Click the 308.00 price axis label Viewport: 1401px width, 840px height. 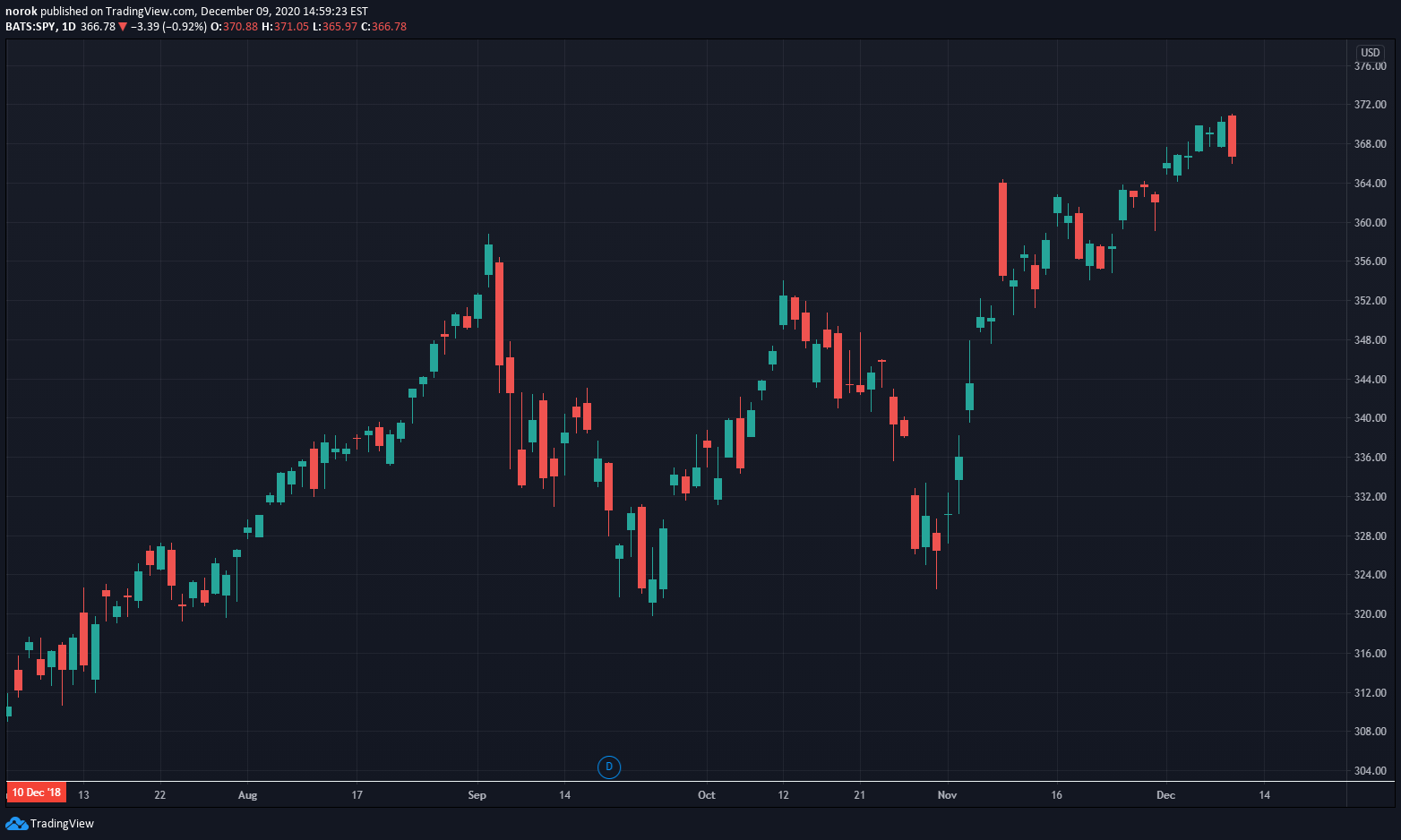pos(1370,732)
